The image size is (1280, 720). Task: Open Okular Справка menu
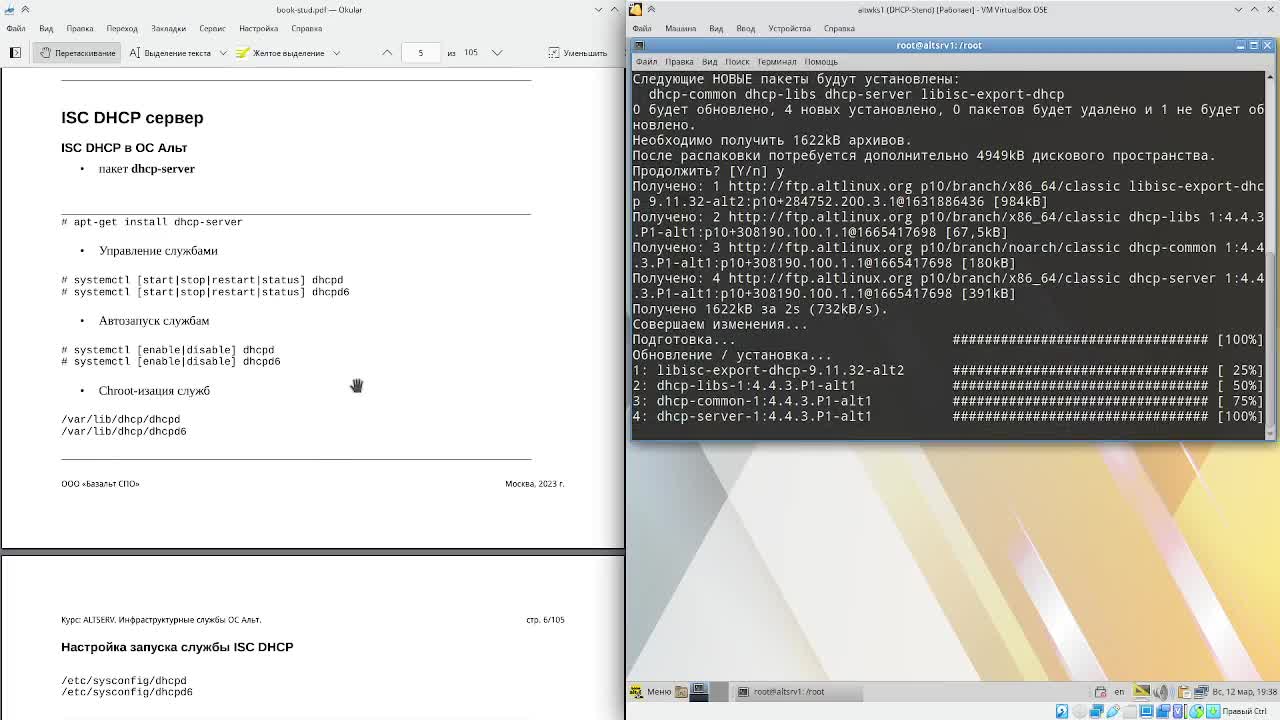click(307, 28)
